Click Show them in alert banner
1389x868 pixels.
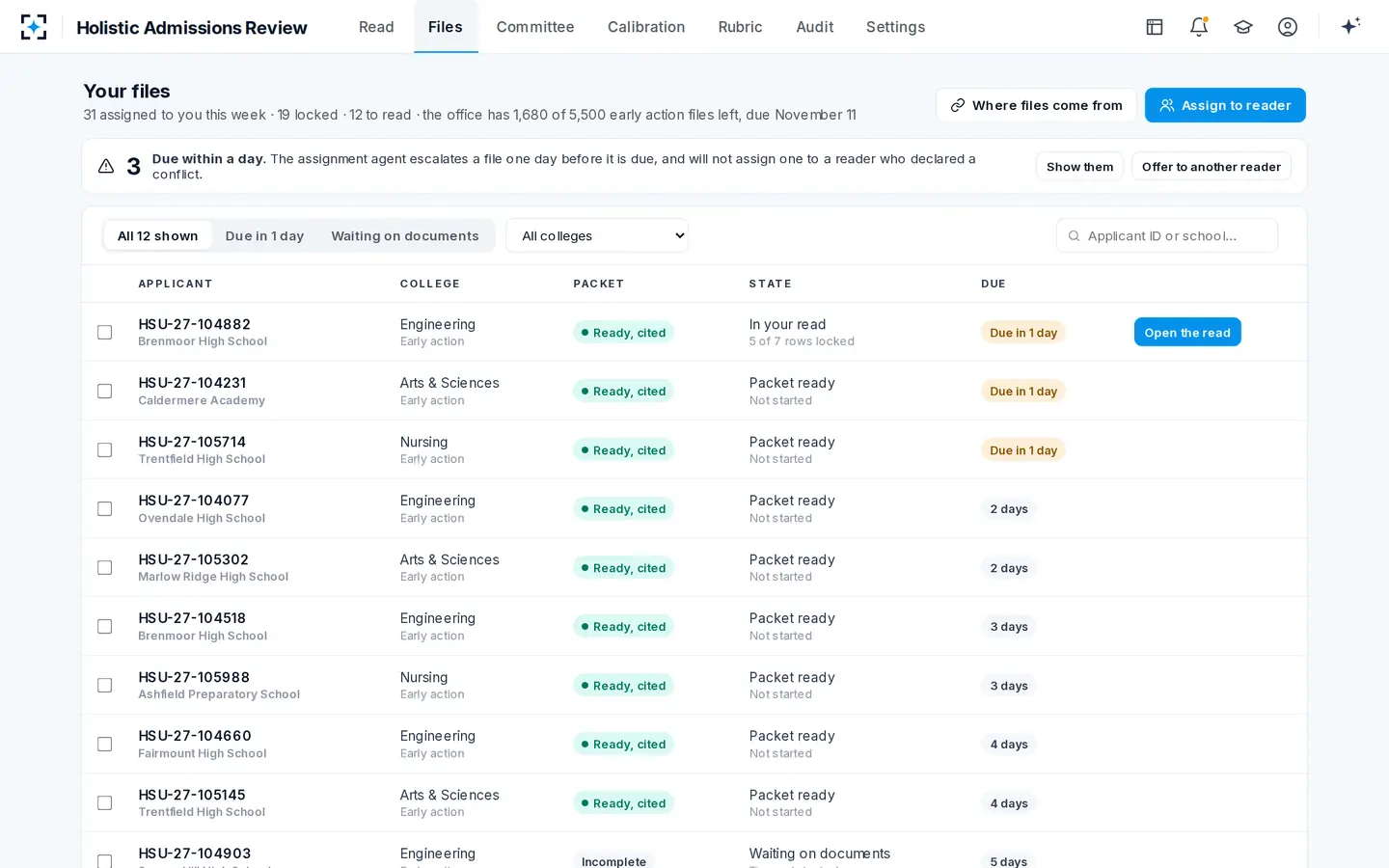[1079, 167]
